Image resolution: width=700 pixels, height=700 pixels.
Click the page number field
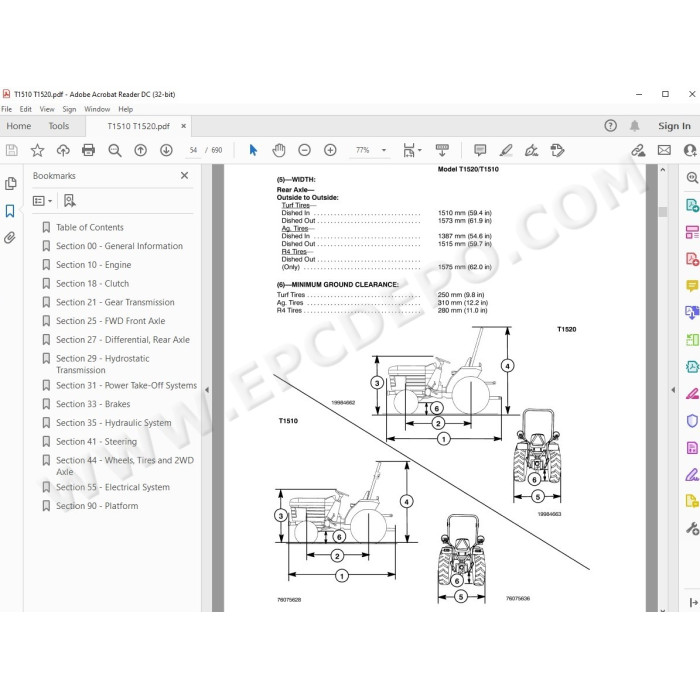(193, 150)
